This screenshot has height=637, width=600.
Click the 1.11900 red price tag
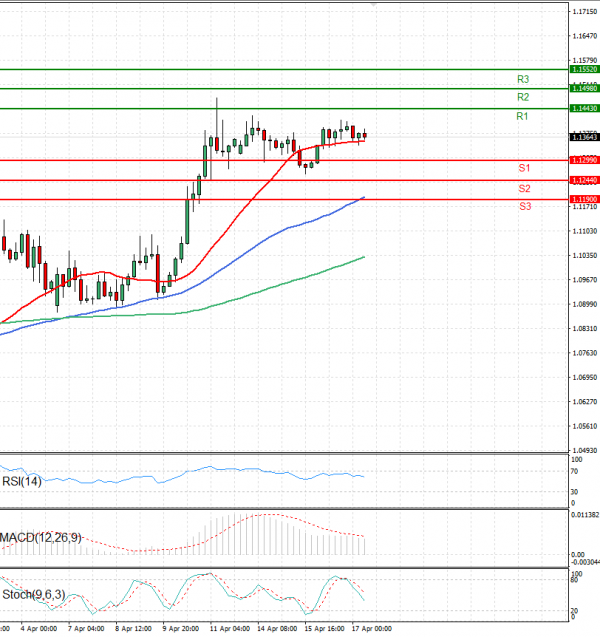click(583, 200)
